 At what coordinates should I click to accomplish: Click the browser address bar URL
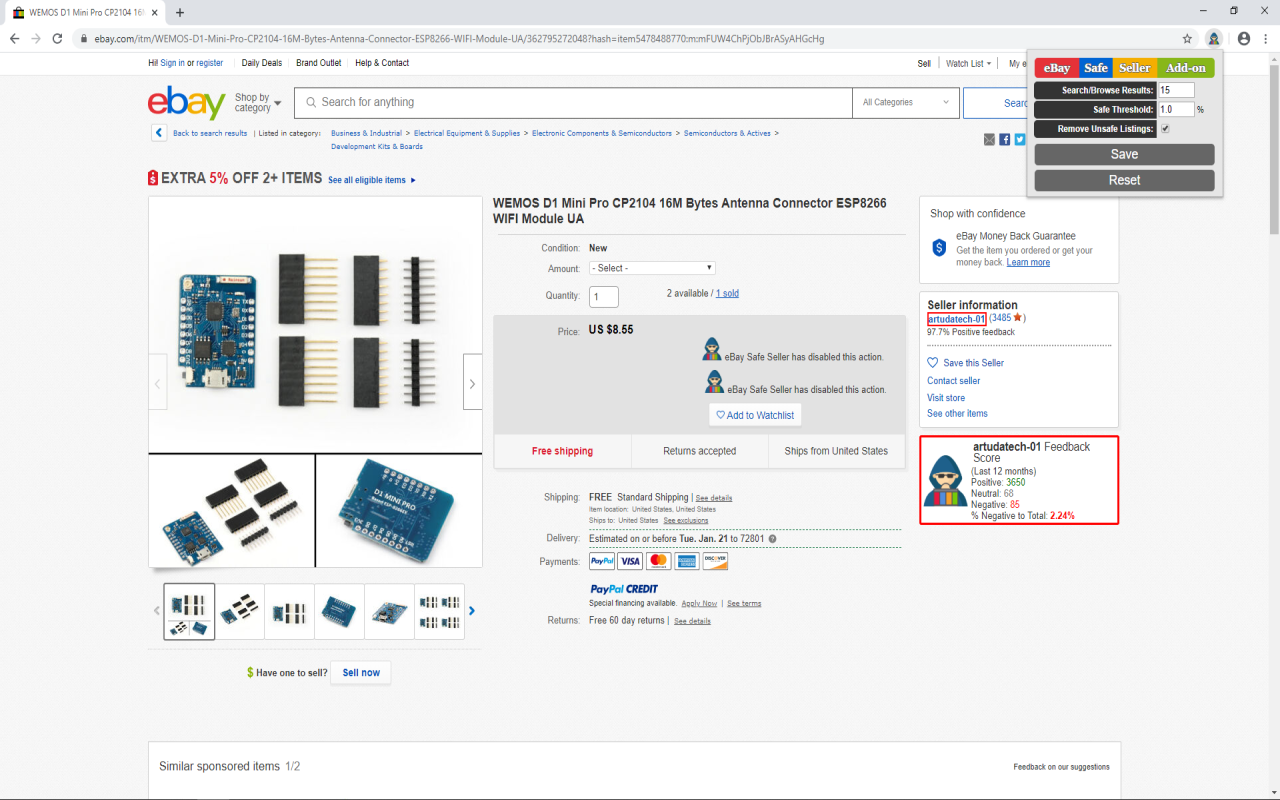point(459,39)
